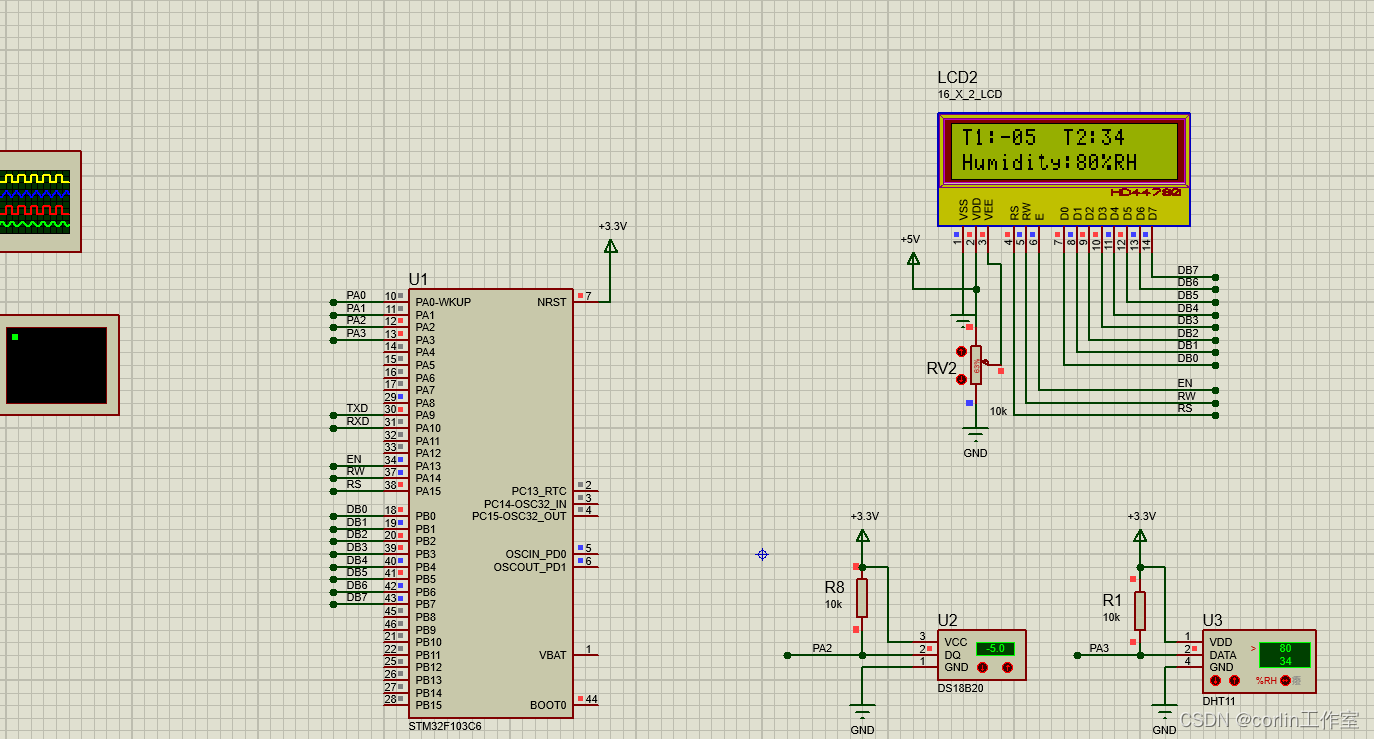Increase the DS18B20 temperature value

tap(1008, 668)
